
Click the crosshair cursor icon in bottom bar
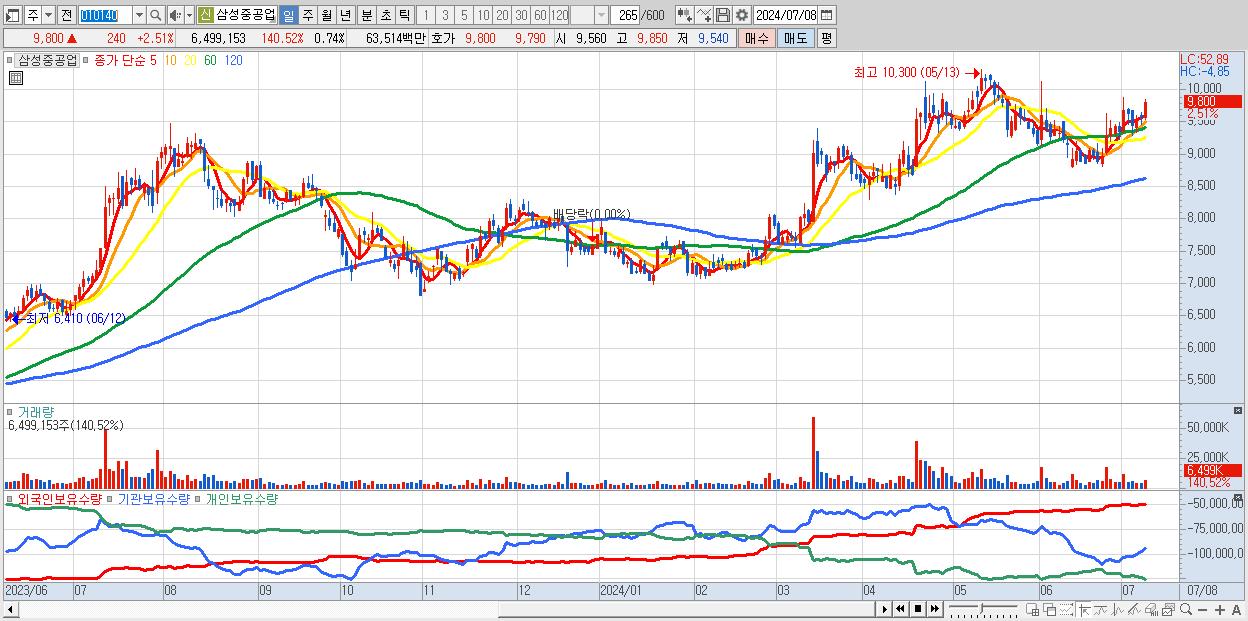point(1084,610)
